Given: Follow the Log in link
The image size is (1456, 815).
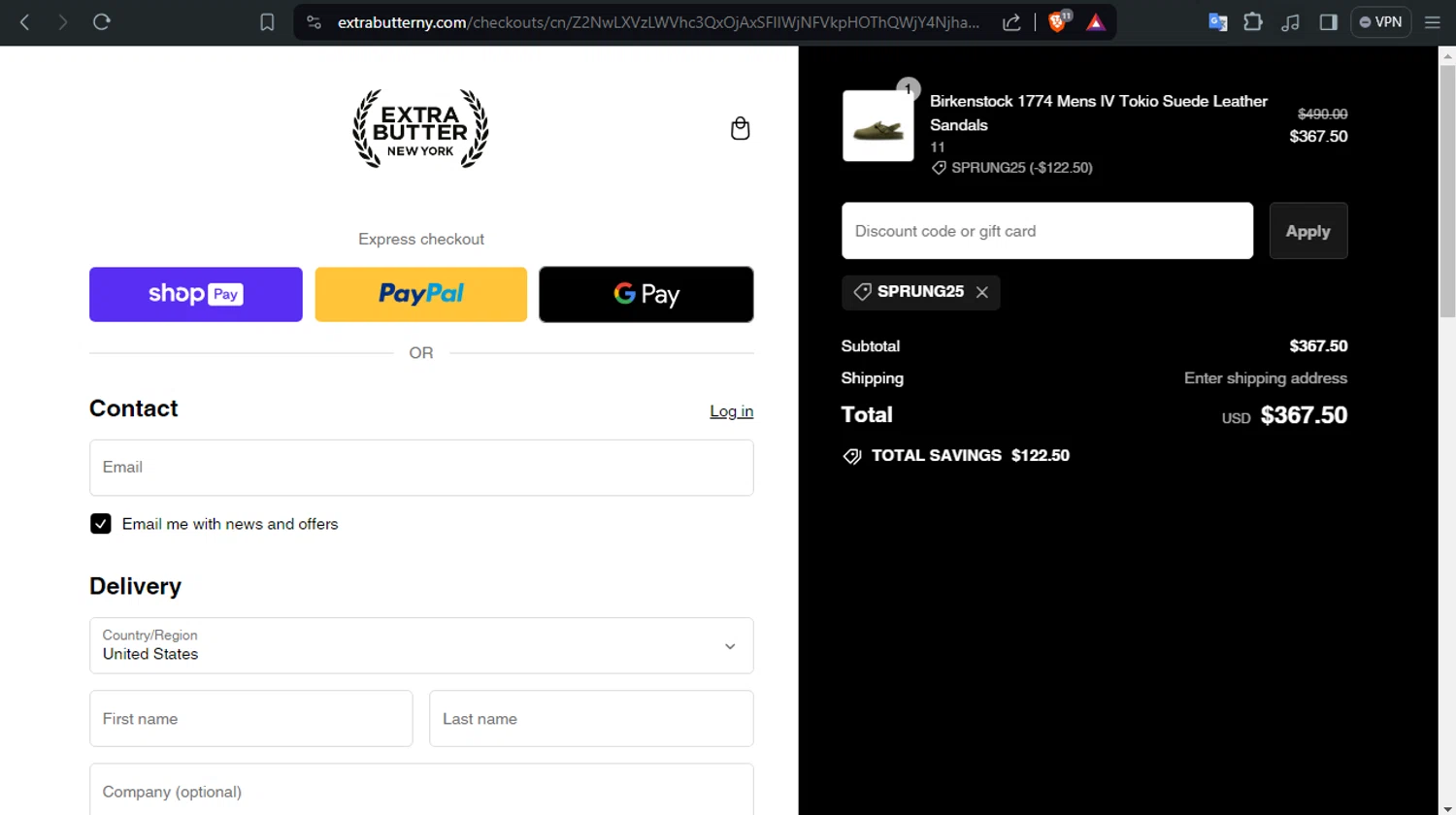Looking at the screenshot, I should [x=731, y=411].
